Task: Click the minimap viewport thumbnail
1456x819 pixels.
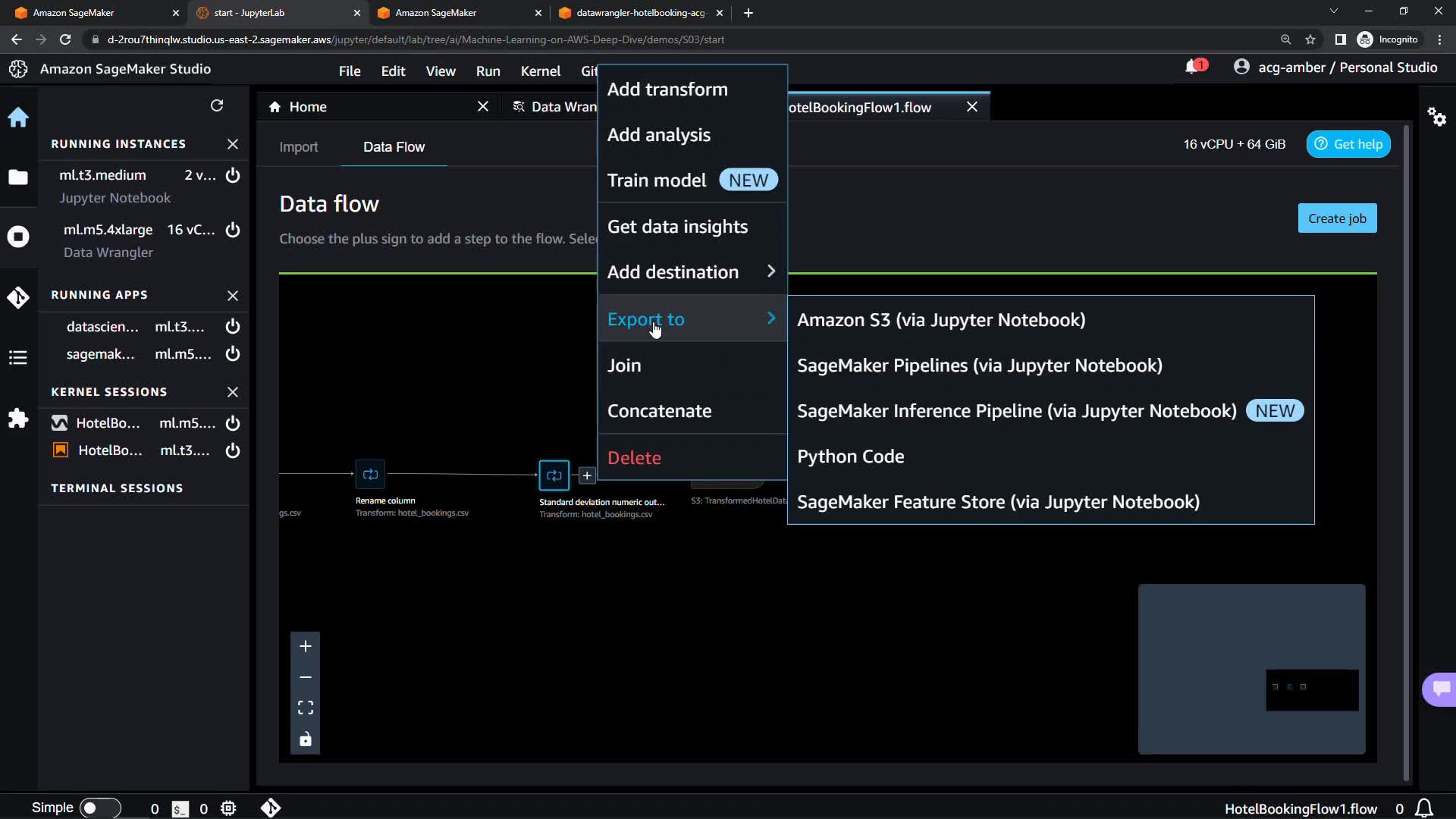Action: pos(1312,689)
